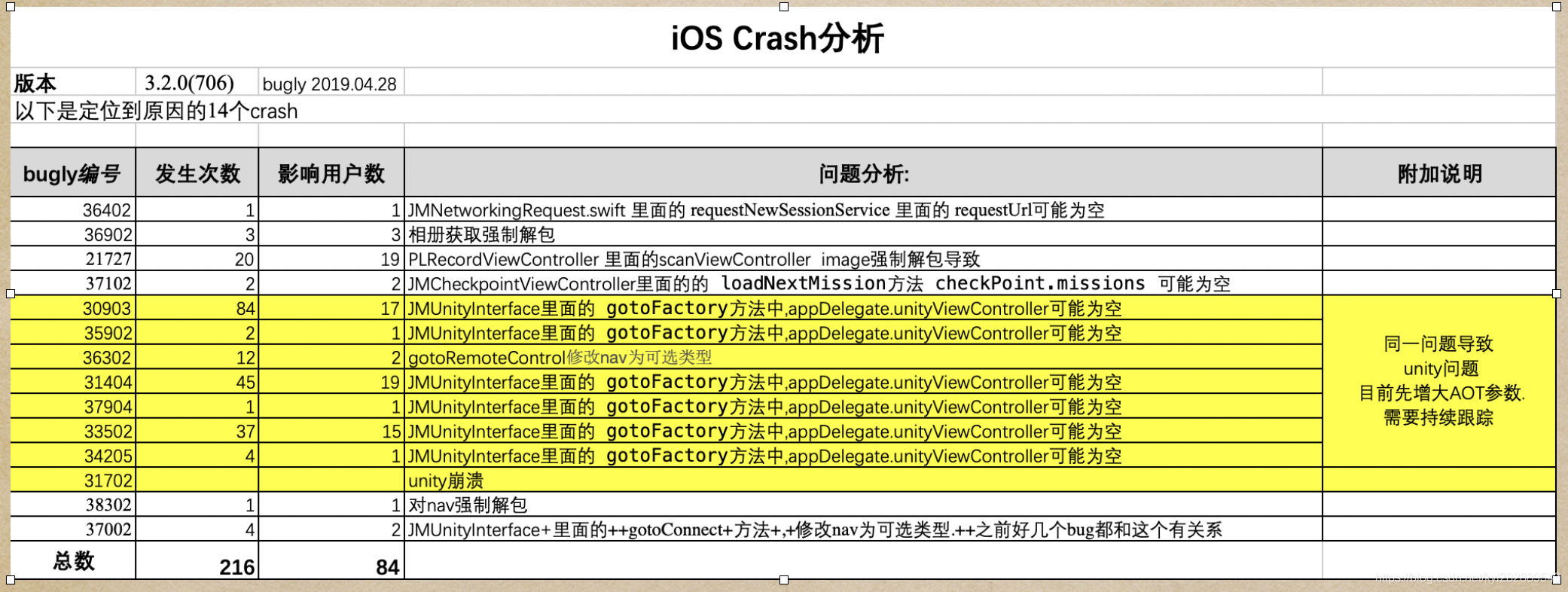The image size is (1568, 592).
Task: Click occurrence count 37 in row 33502
Action: point(197,431)
